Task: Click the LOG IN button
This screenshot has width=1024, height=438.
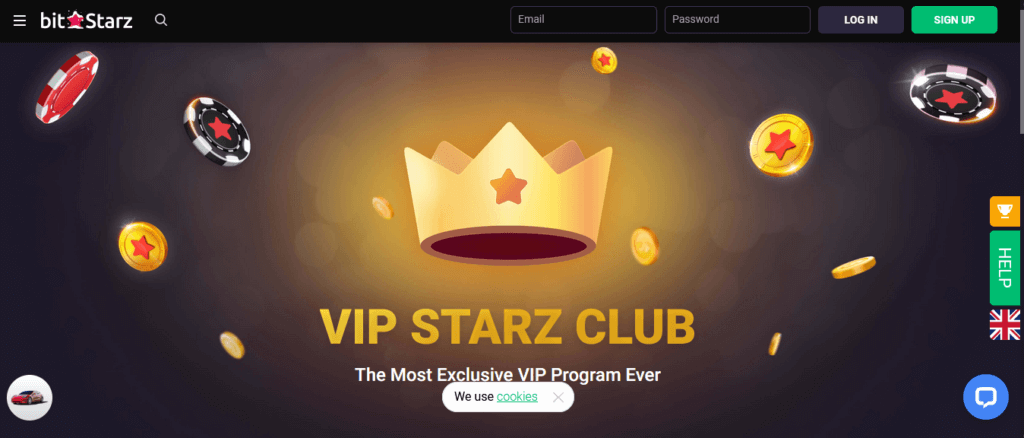Action: (x=861, y=20)
